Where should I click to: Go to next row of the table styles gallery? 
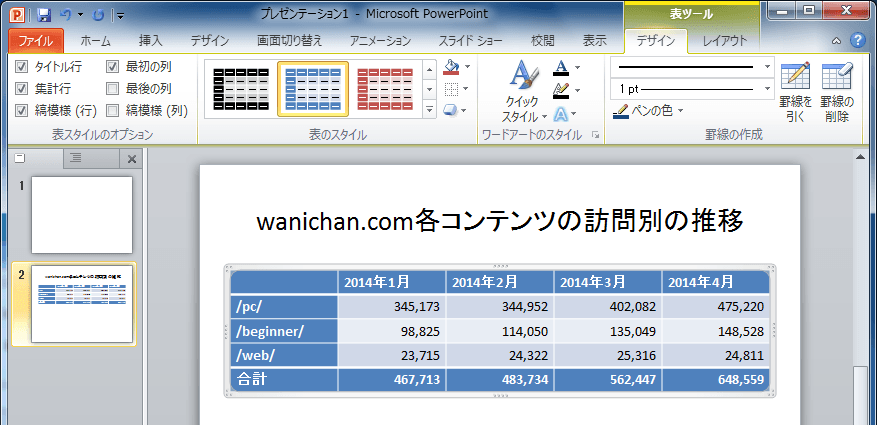(x=430, y=89)
